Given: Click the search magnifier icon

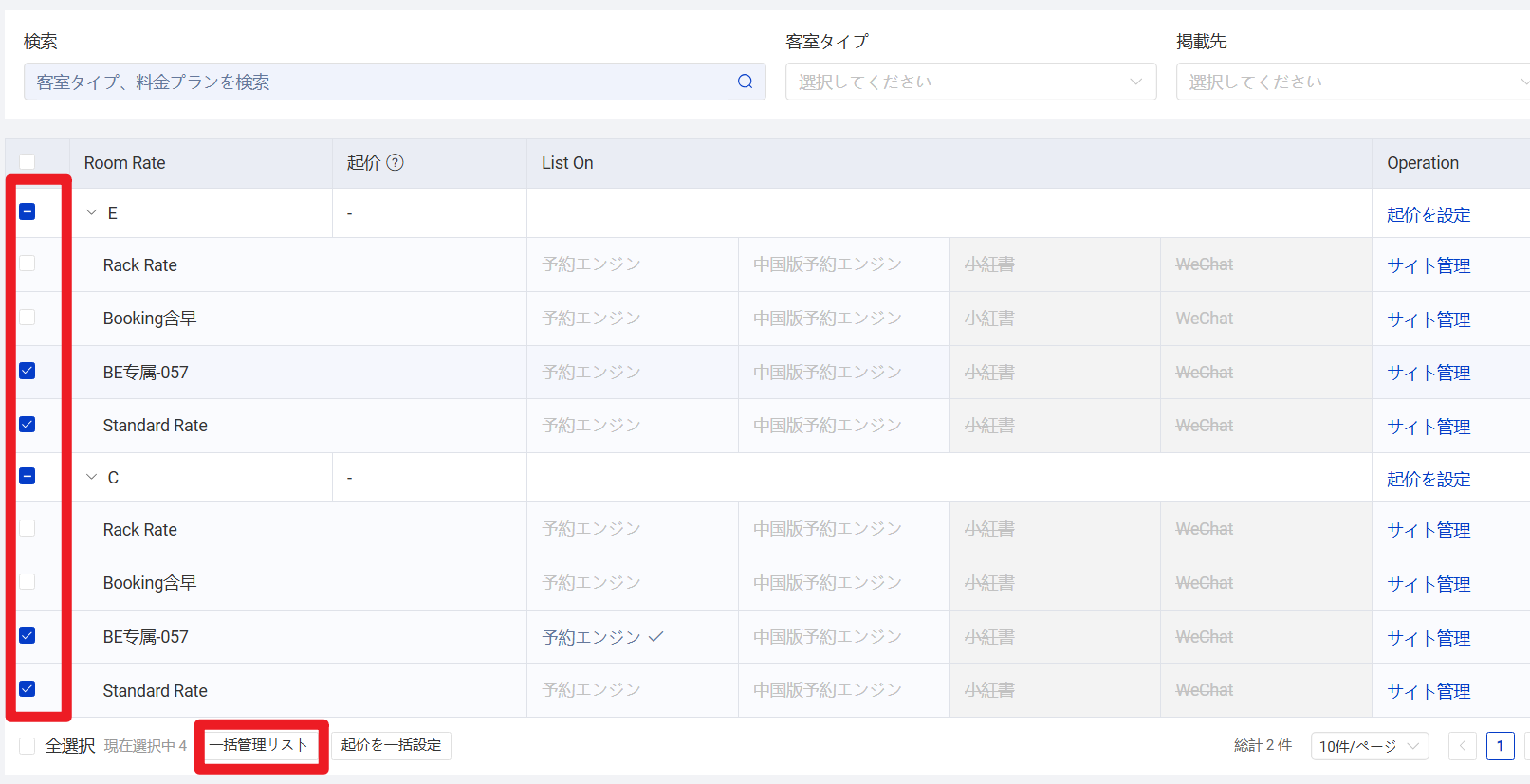Looking at the screenshot, I should [x=746, y=82].
